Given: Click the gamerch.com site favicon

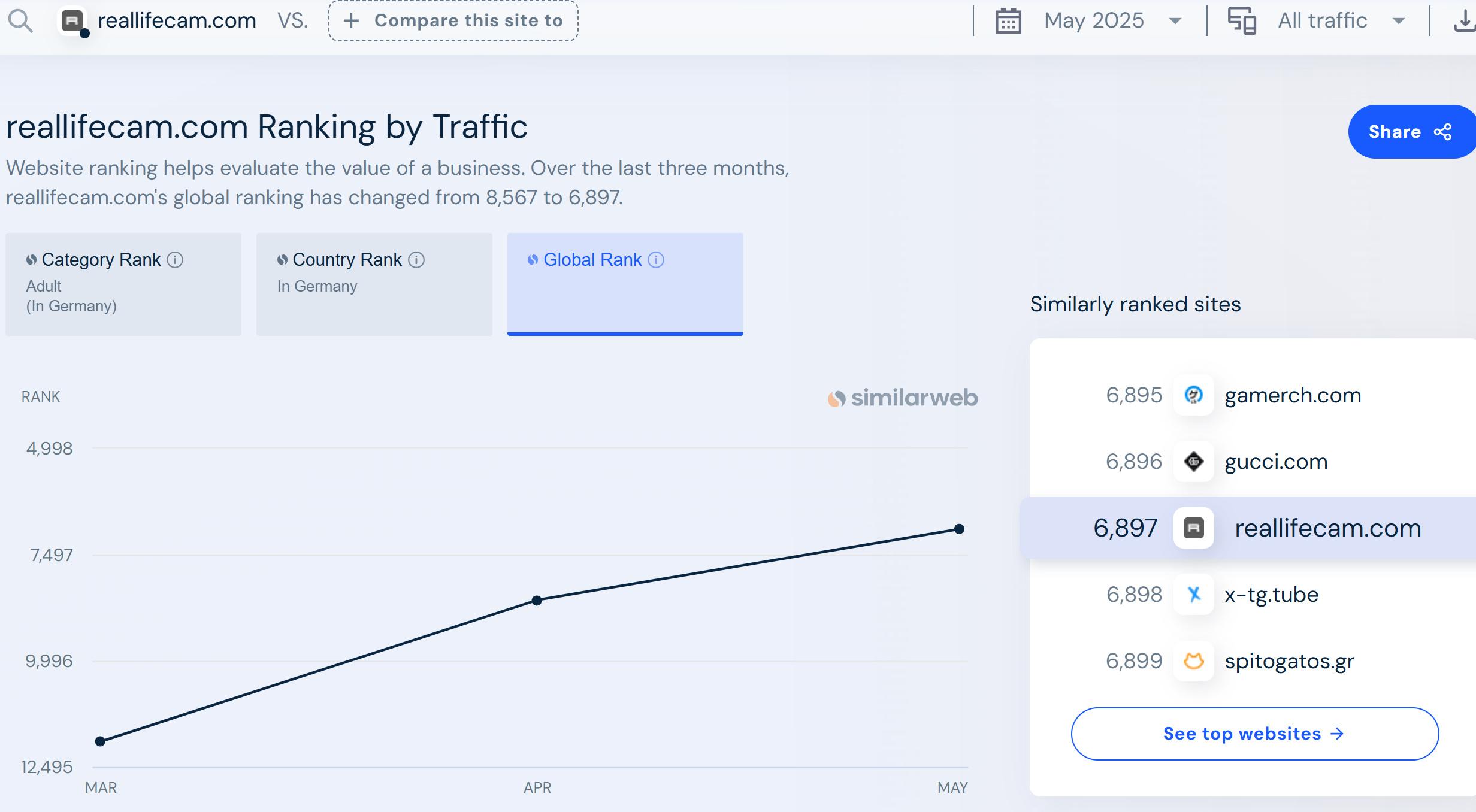Looking at the screenshot, I should tap(1193, 395).
